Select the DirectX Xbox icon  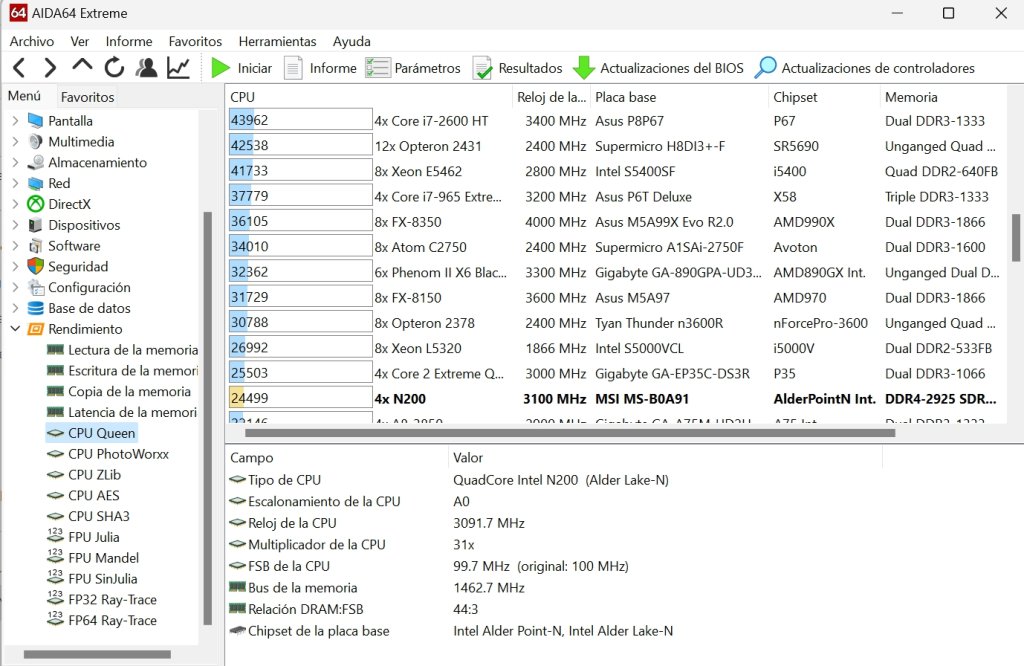pyautogui.click(x=35, y=204)
